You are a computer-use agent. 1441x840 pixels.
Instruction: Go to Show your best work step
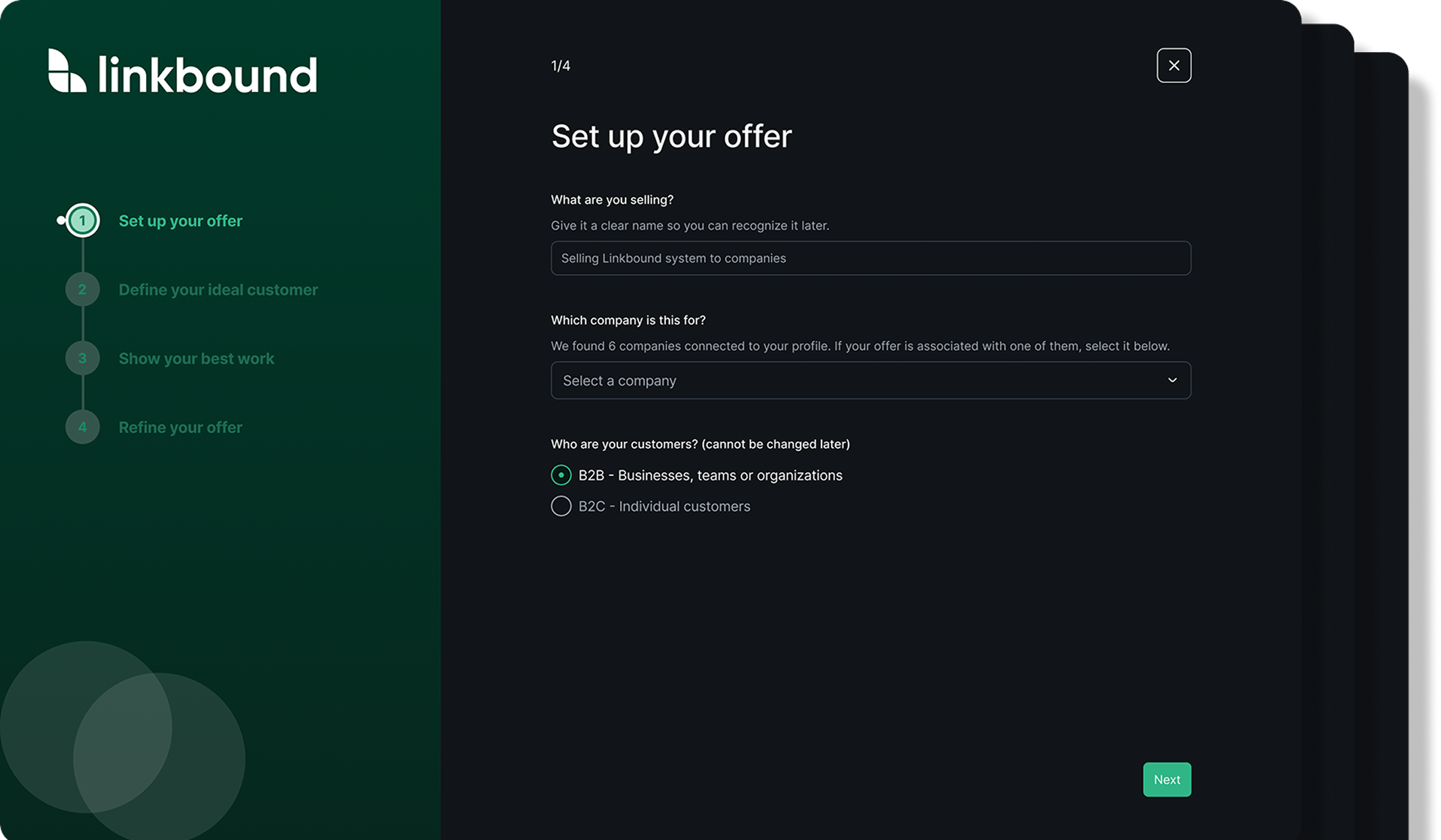(x=197, y=359)
